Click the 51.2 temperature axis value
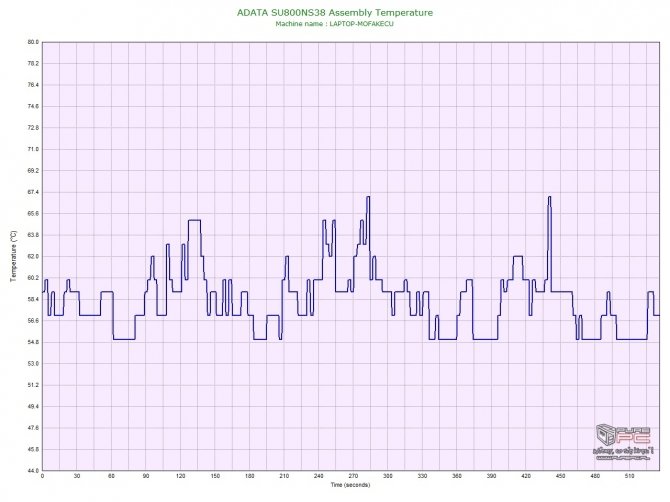This screenshot has width=670, height=502. tap(33, 385)
